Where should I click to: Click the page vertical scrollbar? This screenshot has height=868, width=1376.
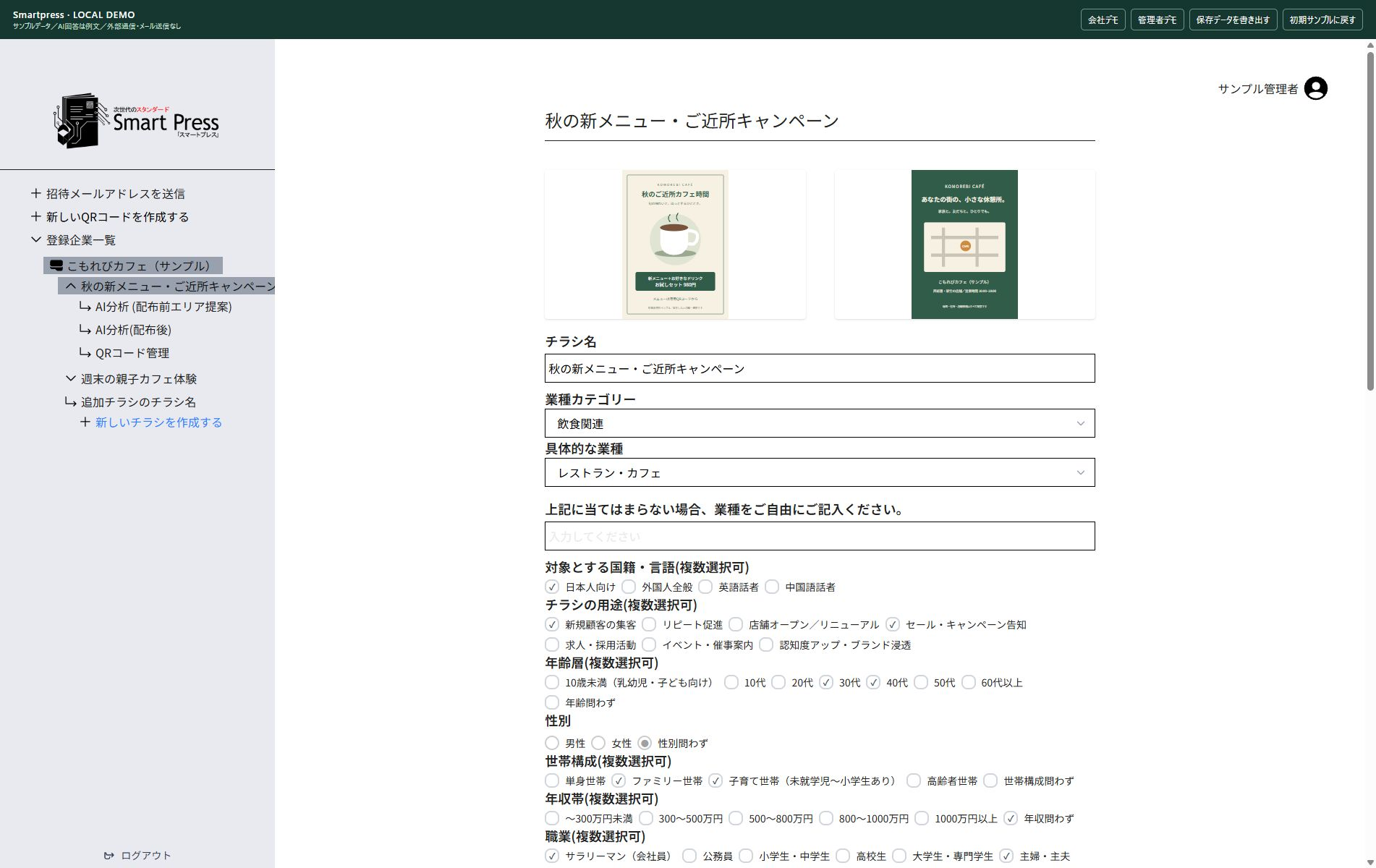point(1369,221)
